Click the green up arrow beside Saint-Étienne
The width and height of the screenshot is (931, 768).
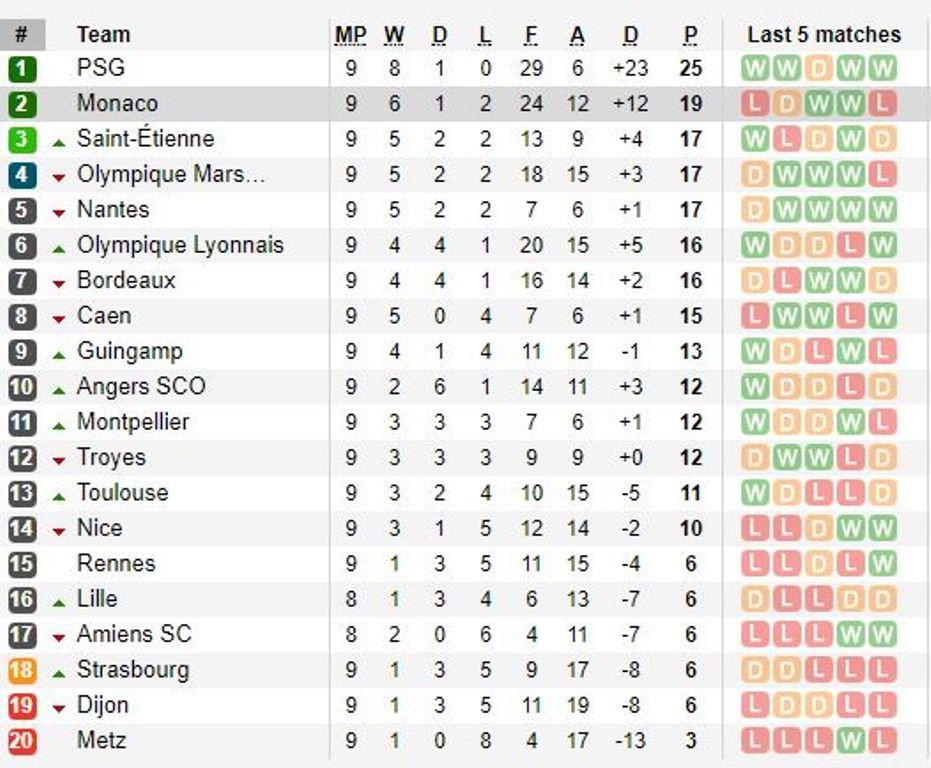pos(59,140)
